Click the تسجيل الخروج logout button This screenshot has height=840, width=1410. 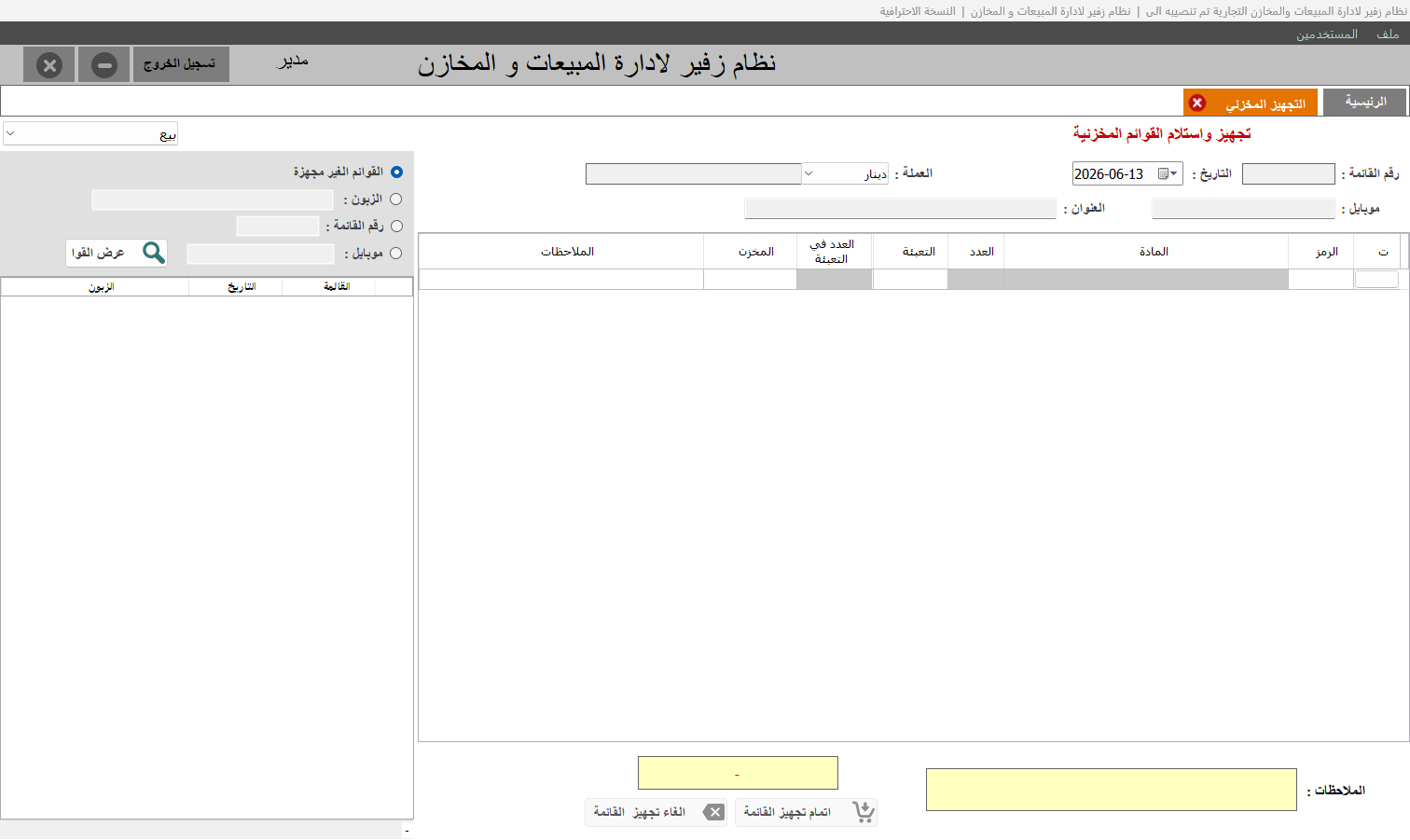(181, 64)
